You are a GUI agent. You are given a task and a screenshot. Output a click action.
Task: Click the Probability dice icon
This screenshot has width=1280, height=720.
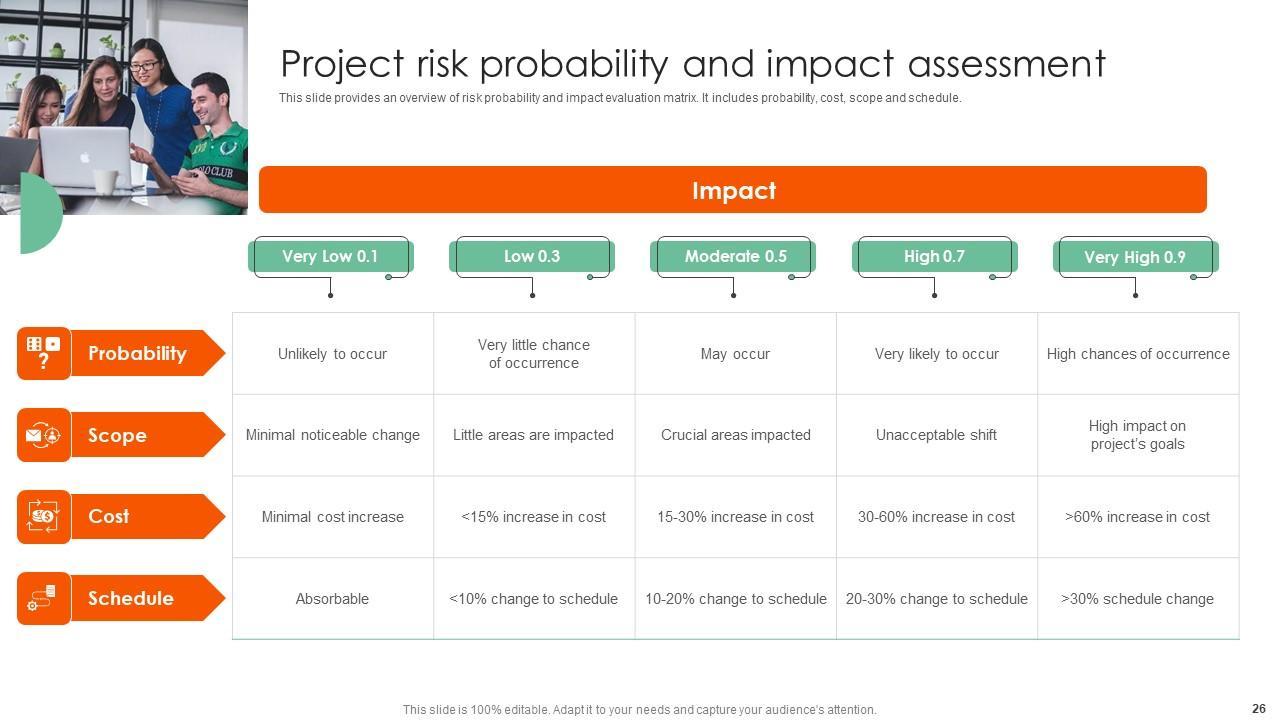43,353
